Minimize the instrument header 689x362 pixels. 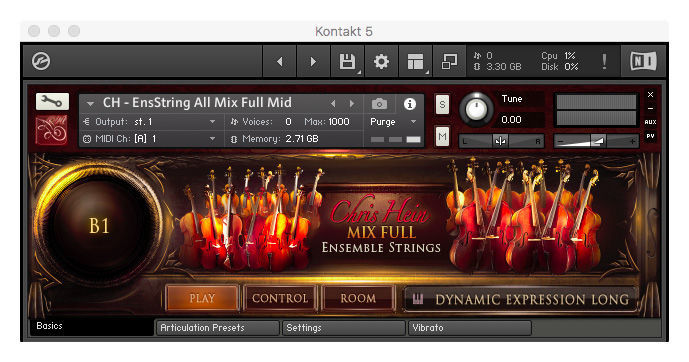(x=651, y=109)
